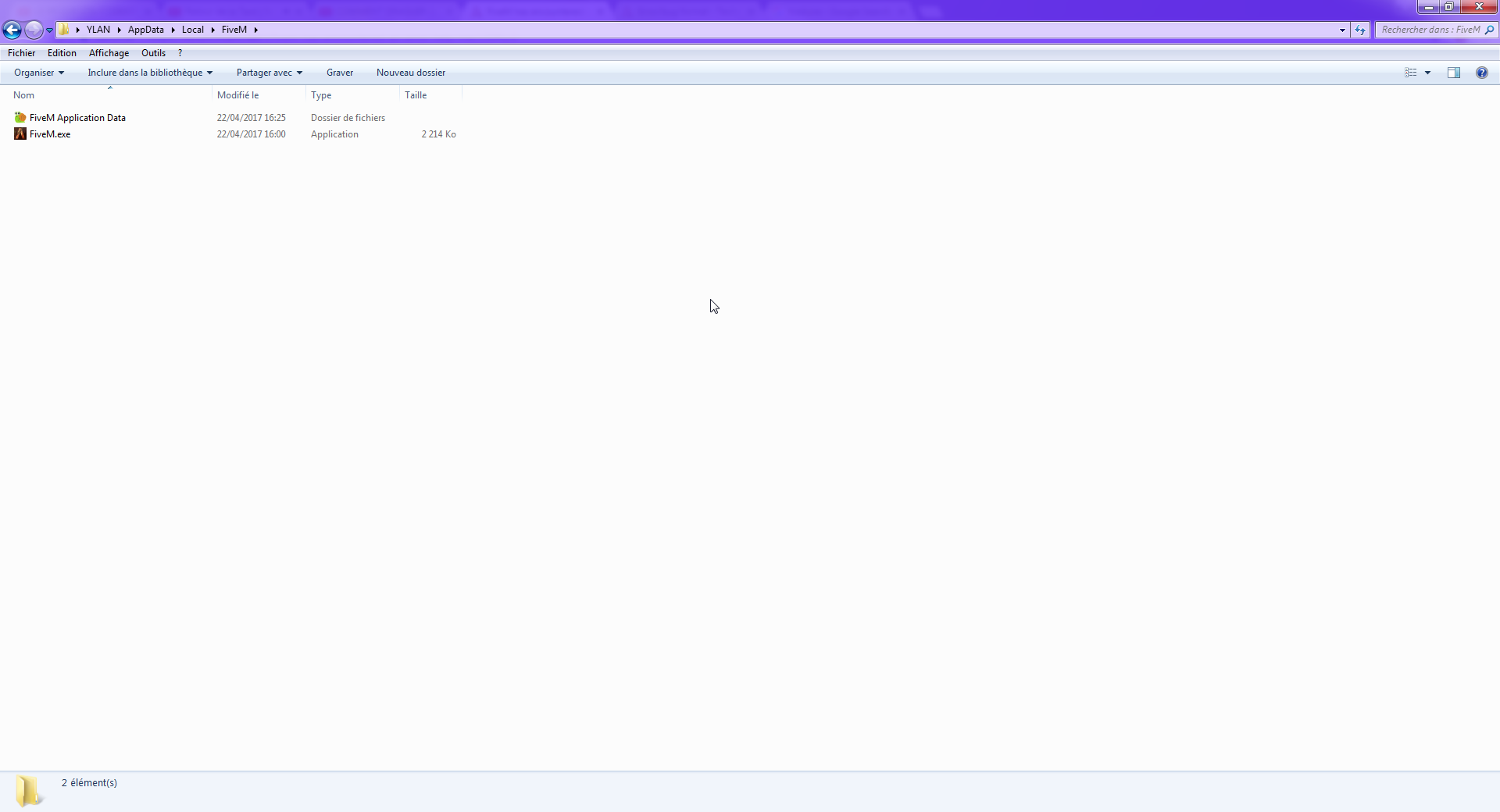The width and height of the screenshot is (1500, 812).
Task: Select AppData in the address breadcrumb
Action: (x=146, y=30)
